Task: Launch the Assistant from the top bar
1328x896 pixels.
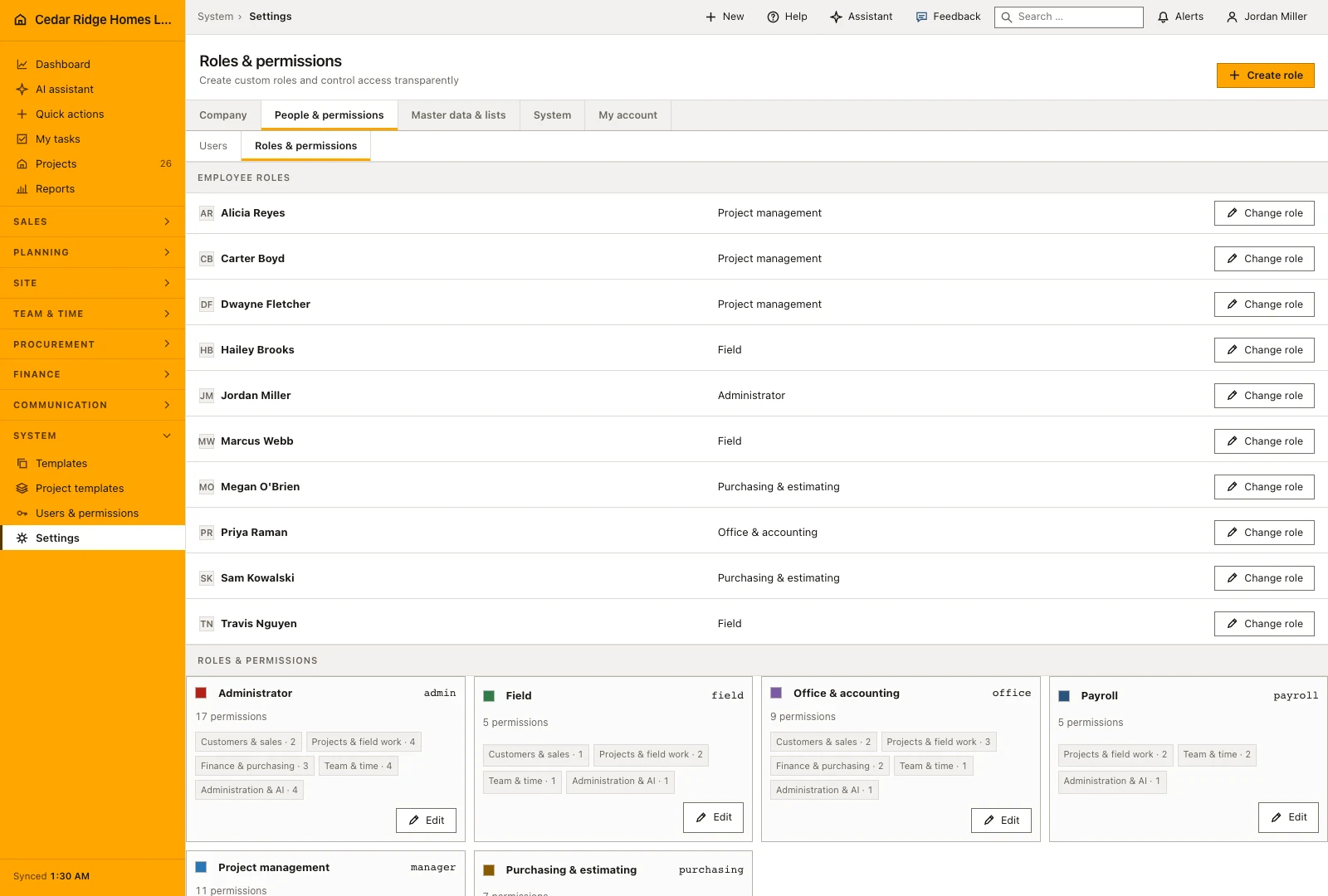Action: pos(861,17)
